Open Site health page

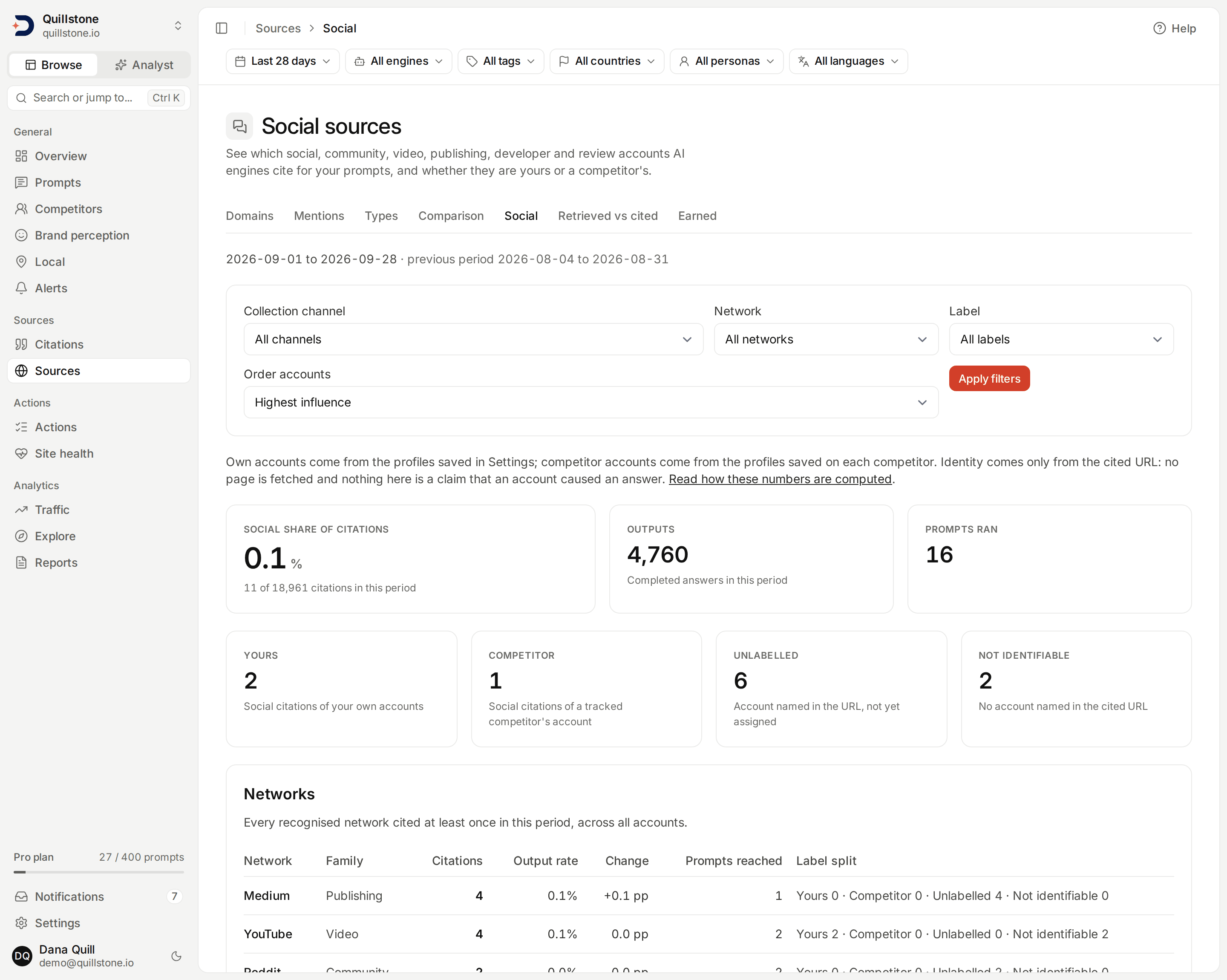tap(99, 454)
